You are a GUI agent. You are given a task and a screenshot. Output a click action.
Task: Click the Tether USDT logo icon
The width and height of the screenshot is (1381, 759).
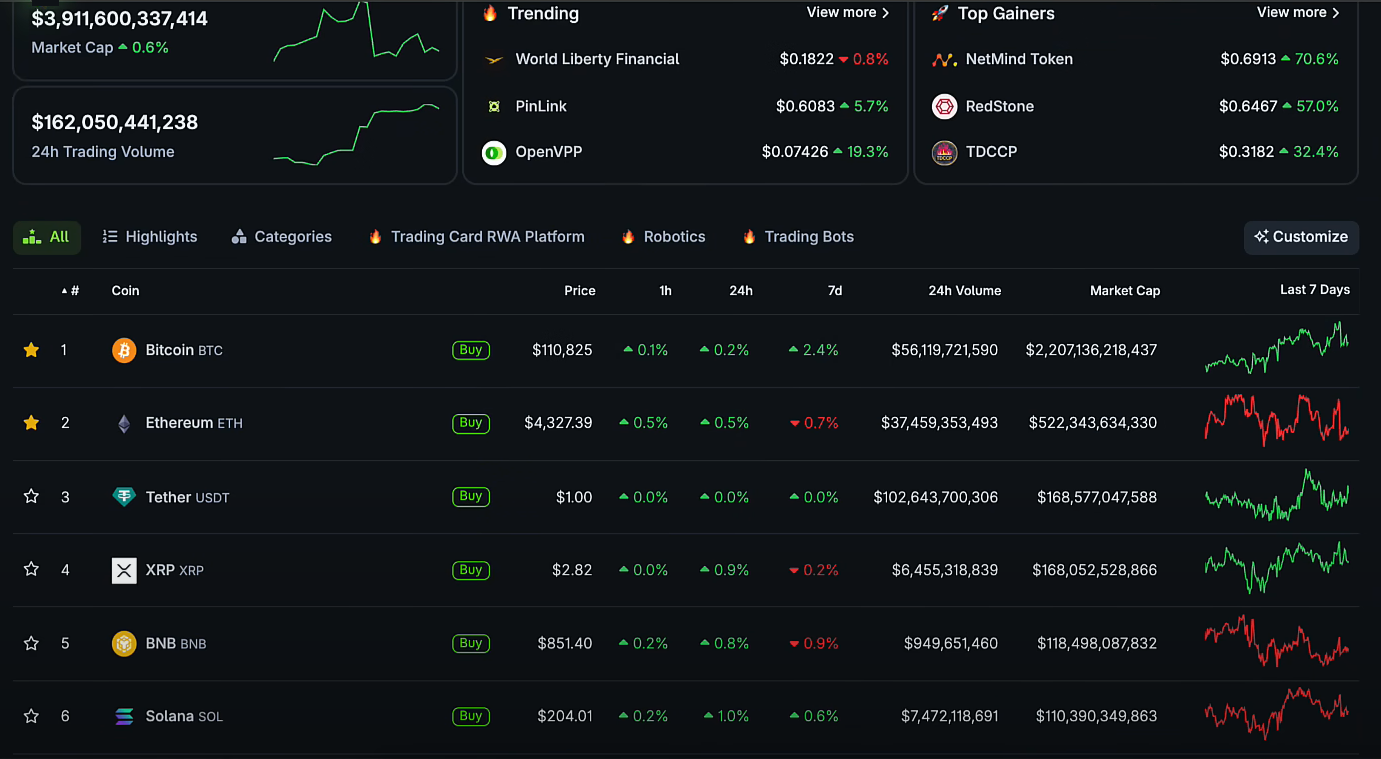point(123,496)
